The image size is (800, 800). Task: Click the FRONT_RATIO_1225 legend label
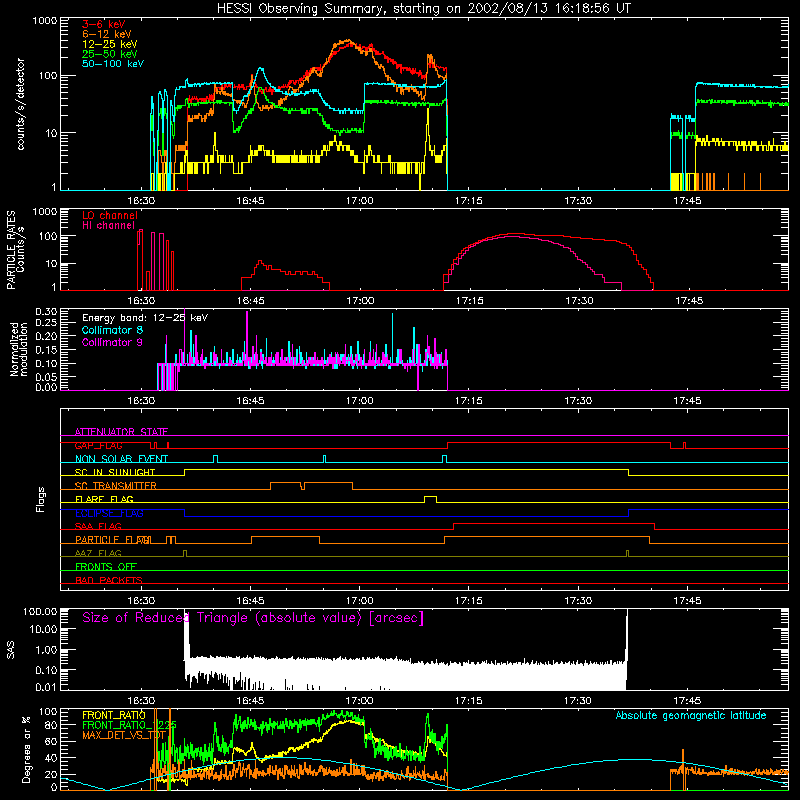pyautogui.click(x=129, y=725)
